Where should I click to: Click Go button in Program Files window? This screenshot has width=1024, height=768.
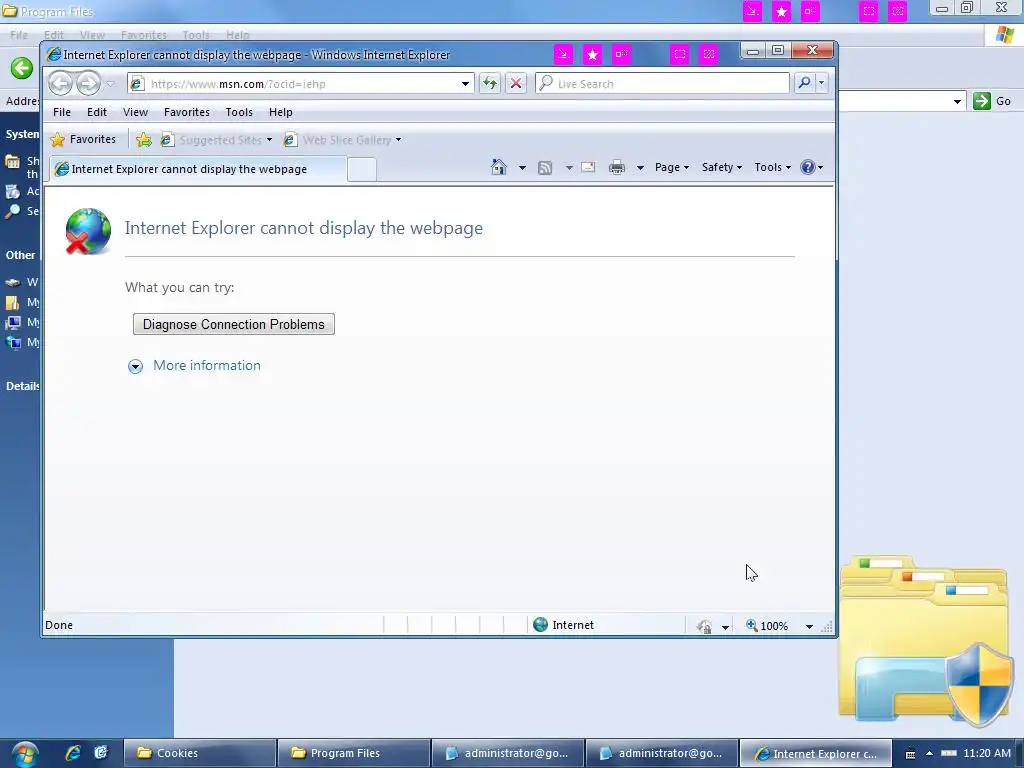tap(992, 101)
